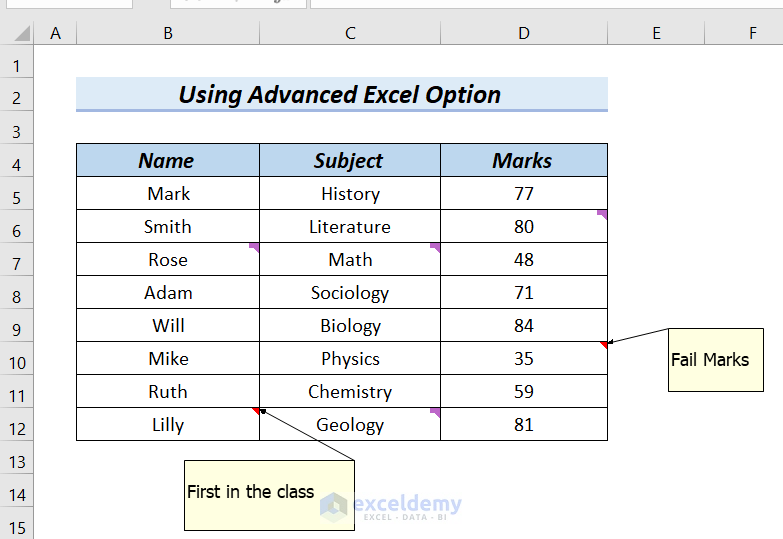This screenshot has height=539, width=783.
Task: Select the marks cell showing 84
Action: [x=523, y=326]
